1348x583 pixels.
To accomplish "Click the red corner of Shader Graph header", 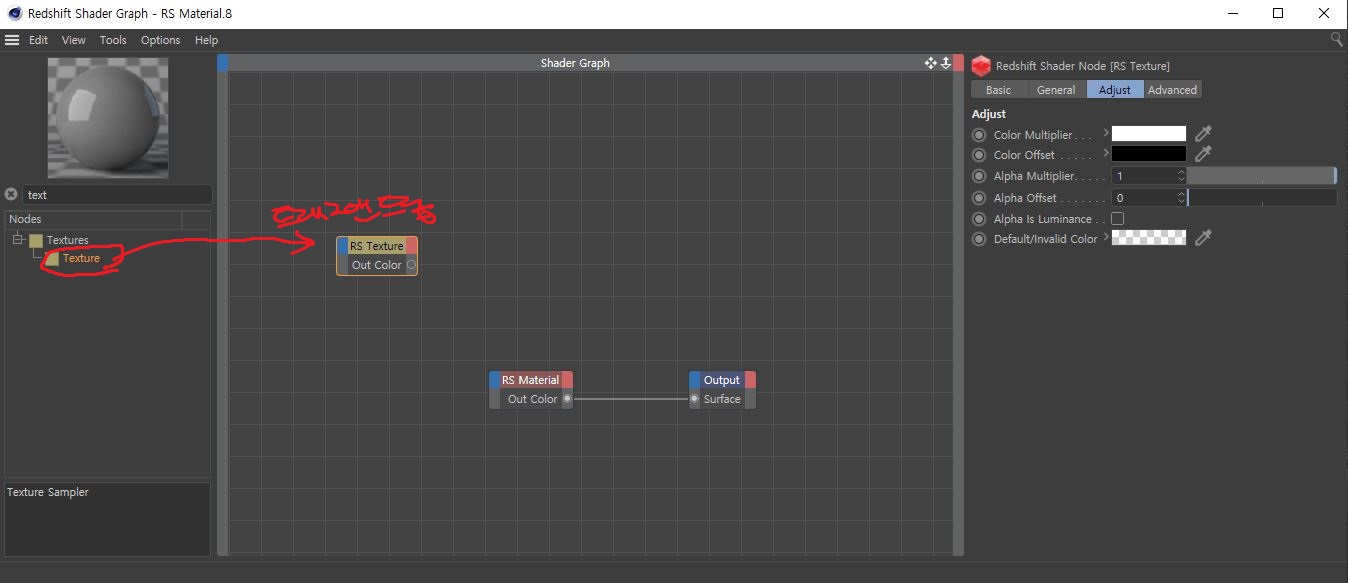I will click(958, 63).
